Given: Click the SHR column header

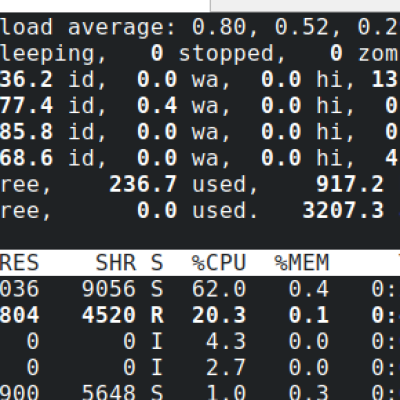Looking at the screenshot, I should pos(116,262).
